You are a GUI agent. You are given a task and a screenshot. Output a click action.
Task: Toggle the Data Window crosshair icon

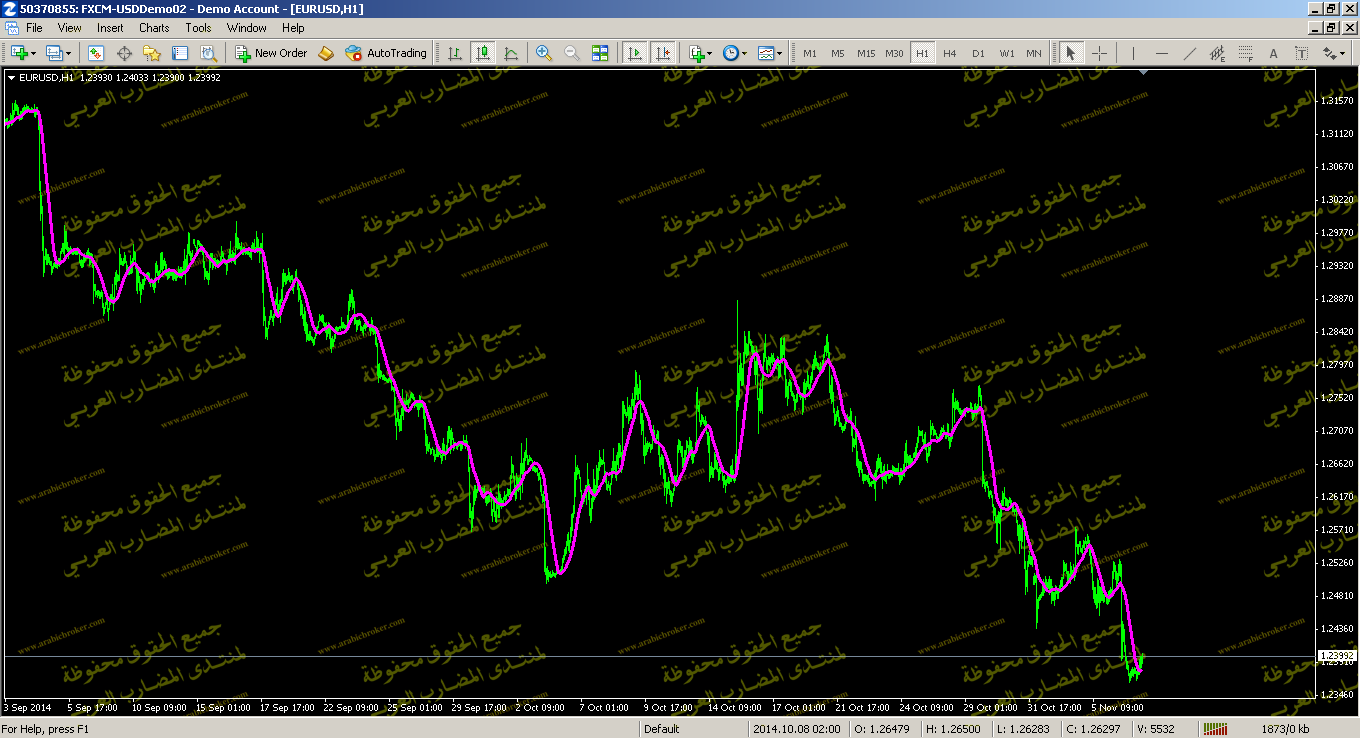124,53
